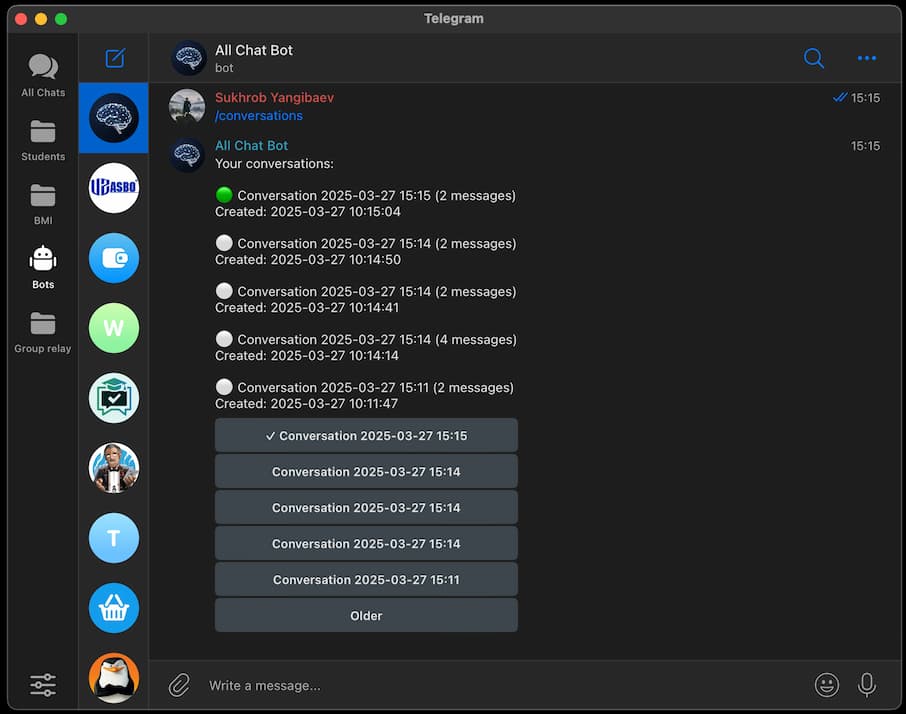Image resolution: width=906 pixels, height=714 pixels.
Task: Open the three-dot more options menu
Action: coord(867,58)
